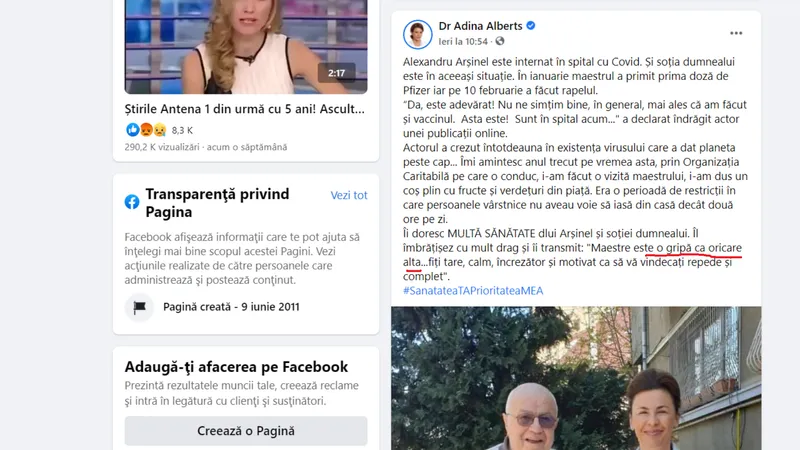Screen dimensions: 800x450
Task: Click Dr Adina Alberts profile picture
Action: click(417, 34)
